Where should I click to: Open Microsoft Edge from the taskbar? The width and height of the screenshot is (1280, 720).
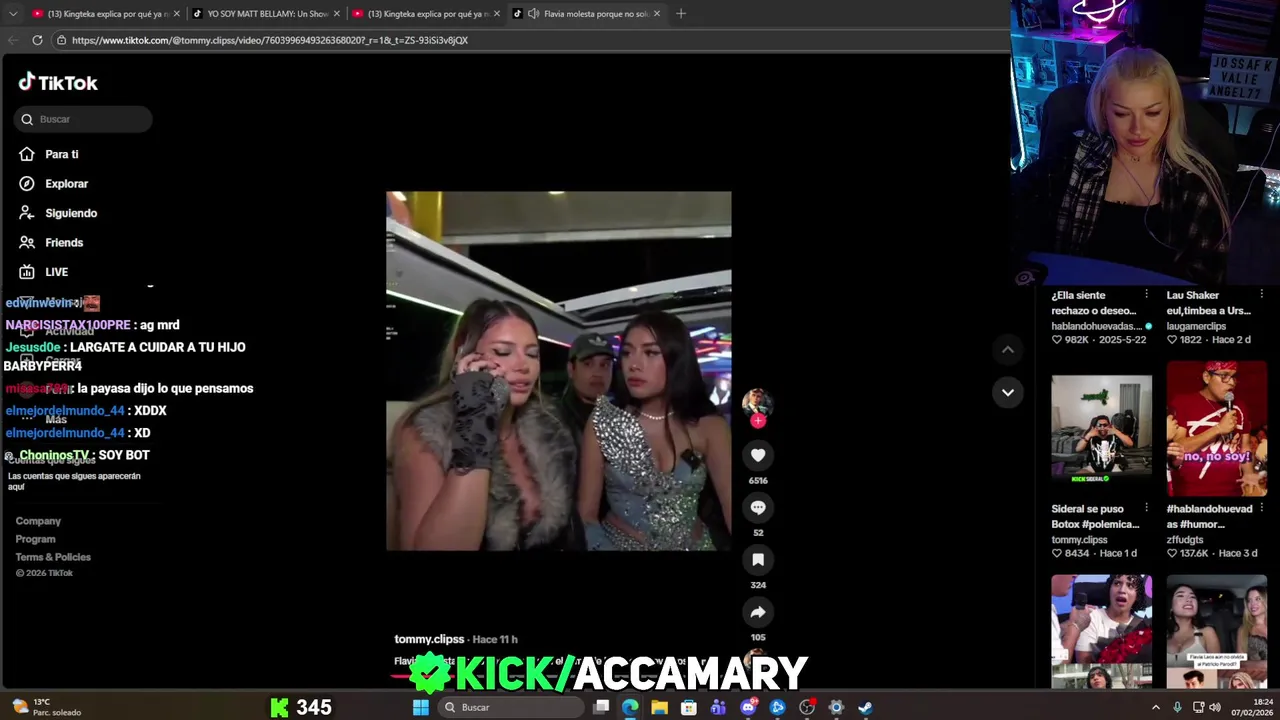click(x=630, y=707)
